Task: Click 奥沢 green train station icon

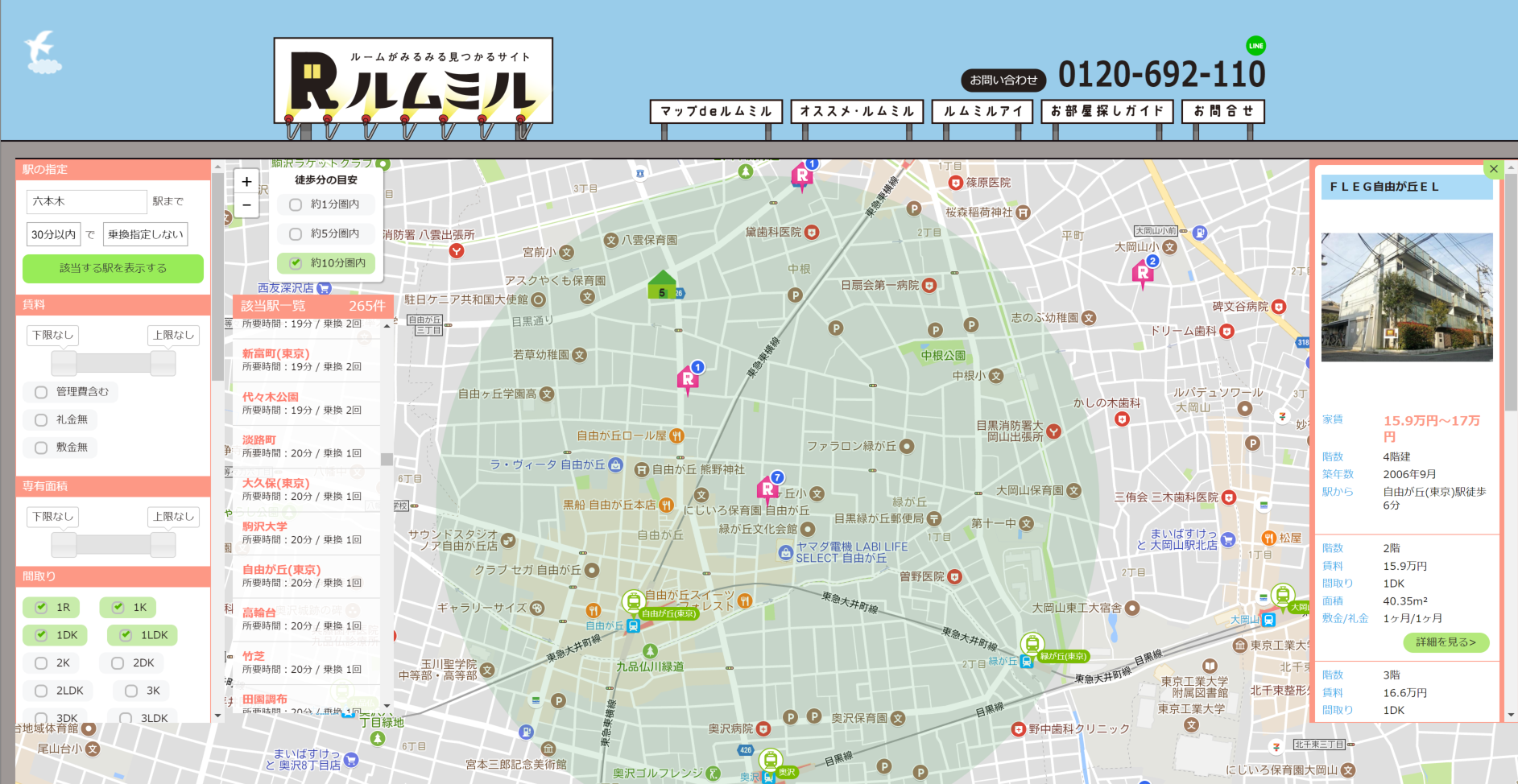Action: [x=771, y=759]
